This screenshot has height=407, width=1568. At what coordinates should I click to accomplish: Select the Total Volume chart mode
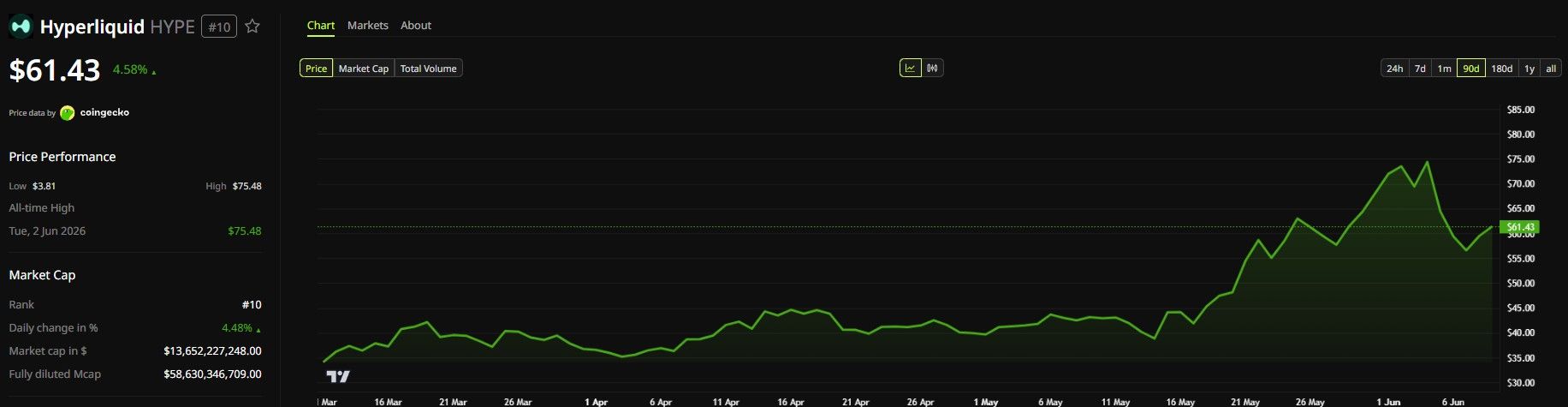pos(429,69)
